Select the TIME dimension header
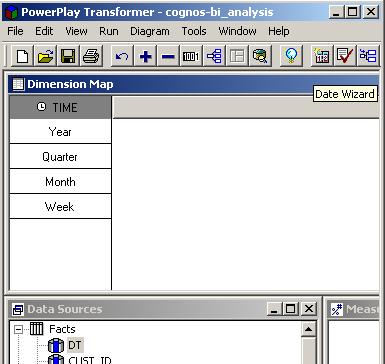 (x=60, y=107)
